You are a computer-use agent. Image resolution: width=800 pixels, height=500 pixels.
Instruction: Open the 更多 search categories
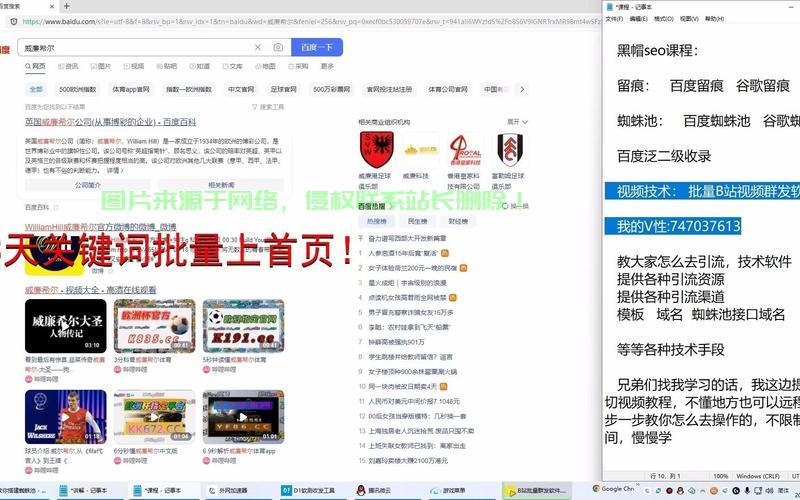click(327, 66)
